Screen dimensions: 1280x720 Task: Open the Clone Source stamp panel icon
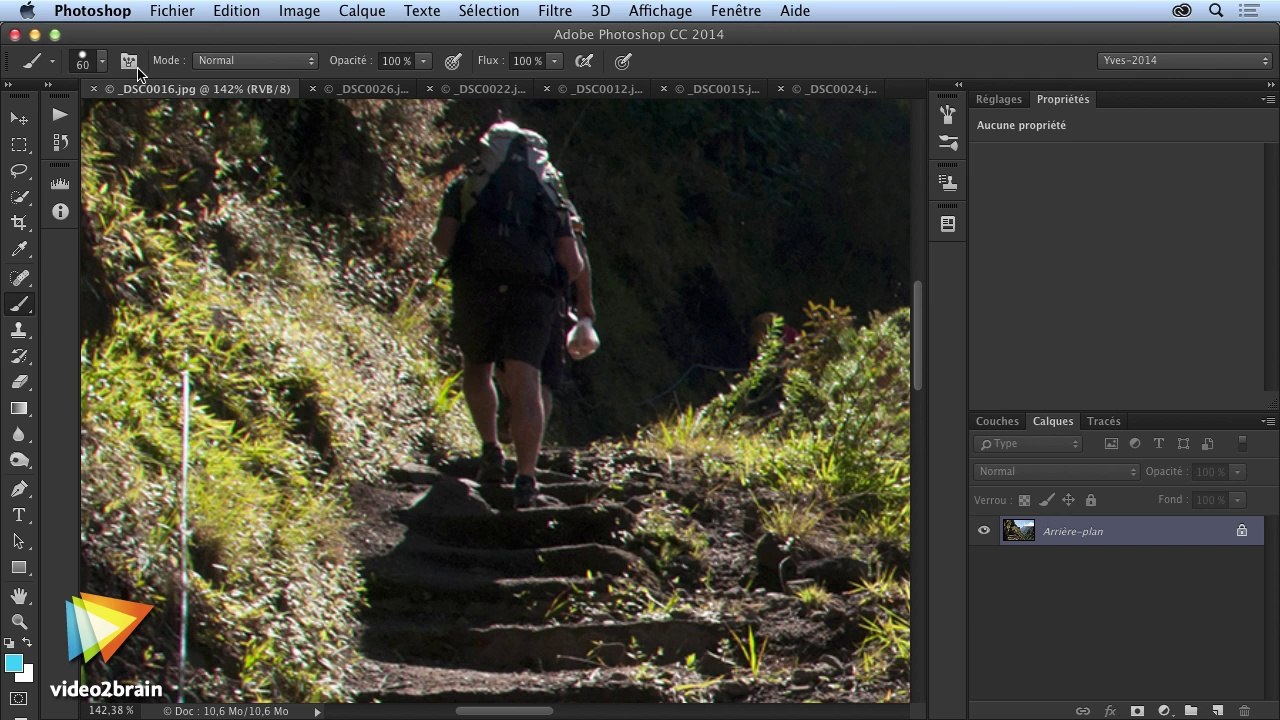tap(948, 184)
